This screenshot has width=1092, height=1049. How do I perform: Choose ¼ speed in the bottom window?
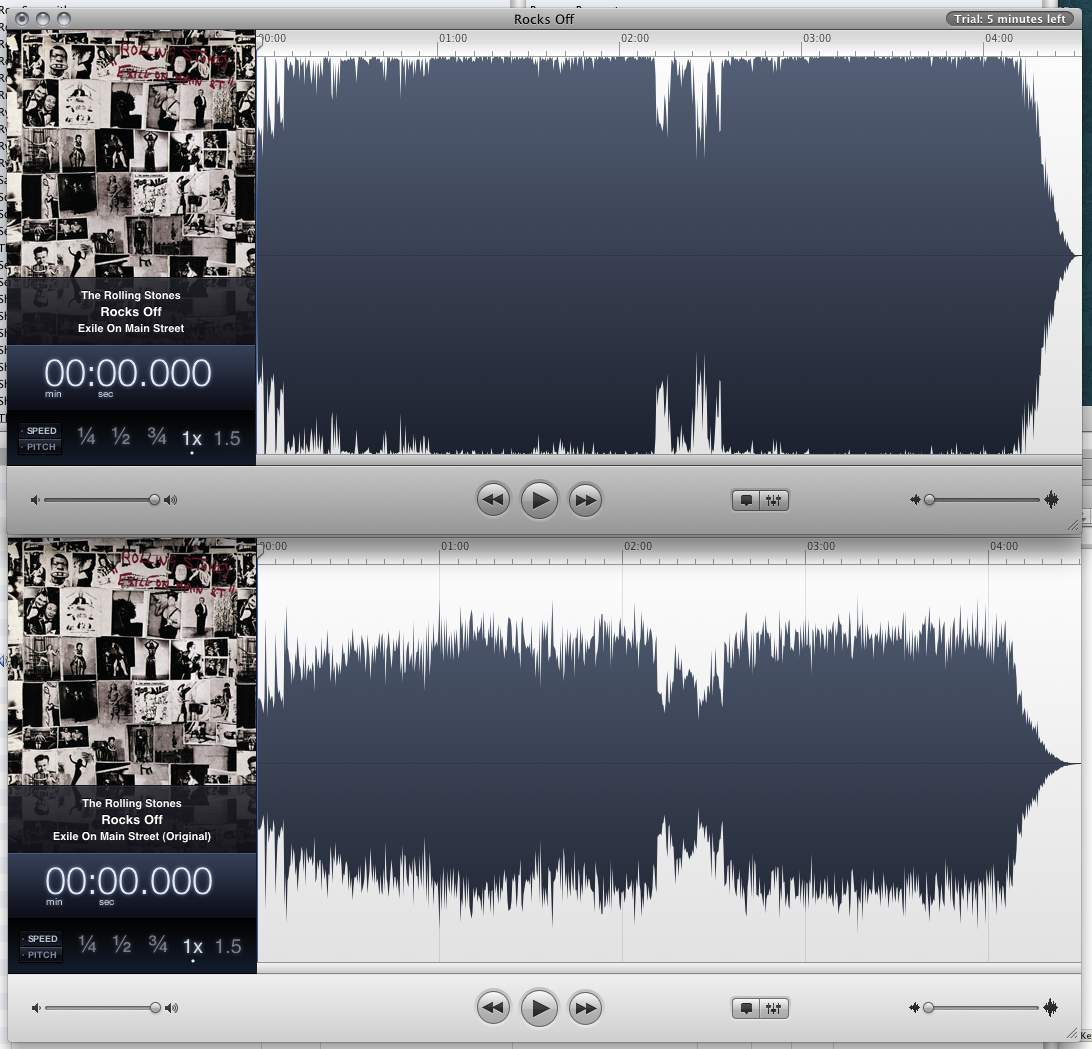(88, 946)
